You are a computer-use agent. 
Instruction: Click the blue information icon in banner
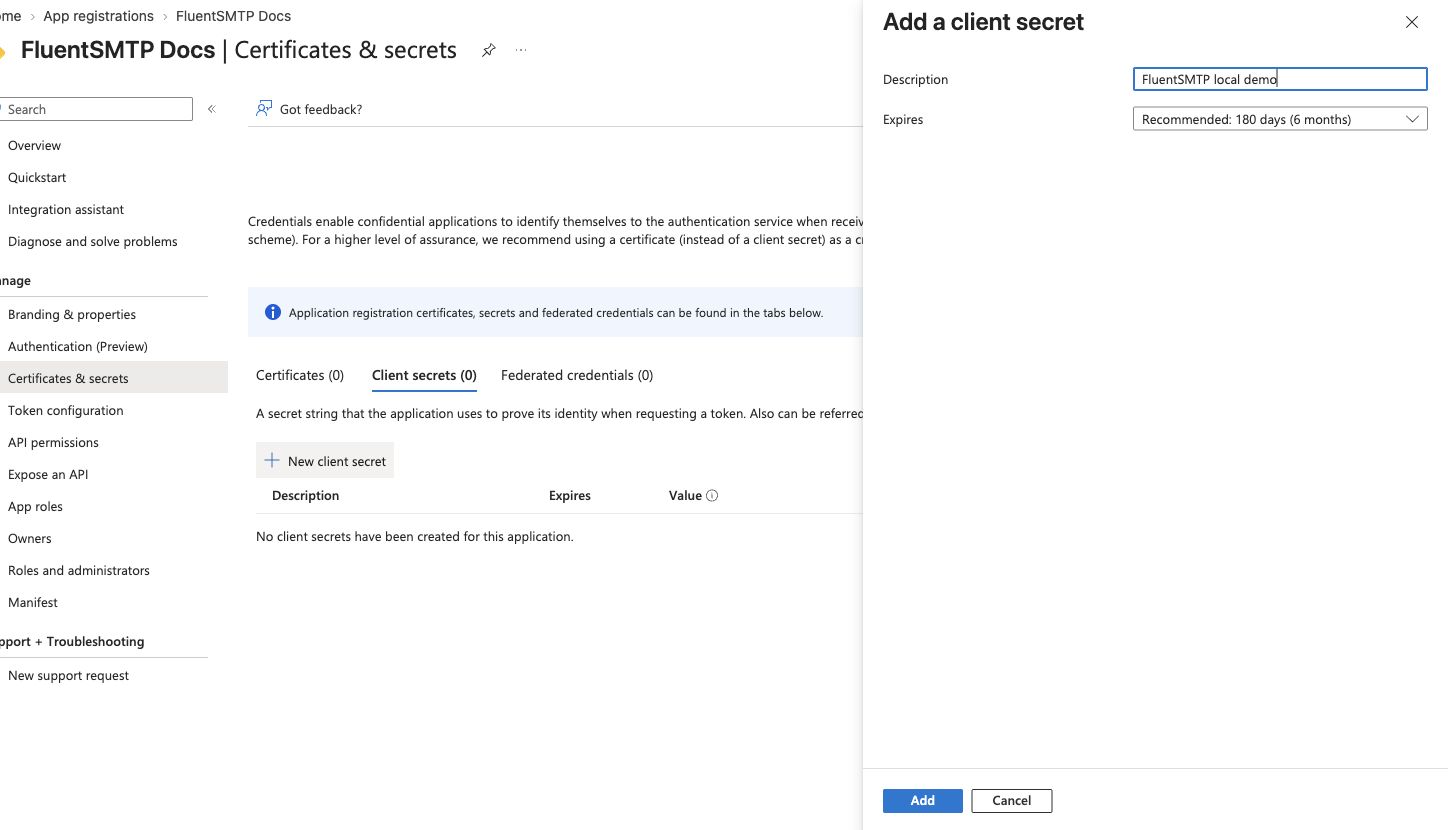(x=273, y=312)
